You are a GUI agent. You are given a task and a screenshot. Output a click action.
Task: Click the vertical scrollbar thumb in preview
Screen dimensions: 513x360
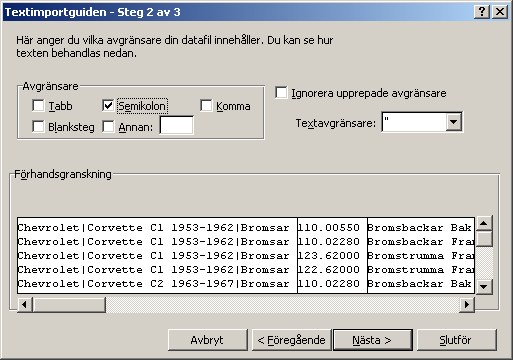tap(484, 238)
